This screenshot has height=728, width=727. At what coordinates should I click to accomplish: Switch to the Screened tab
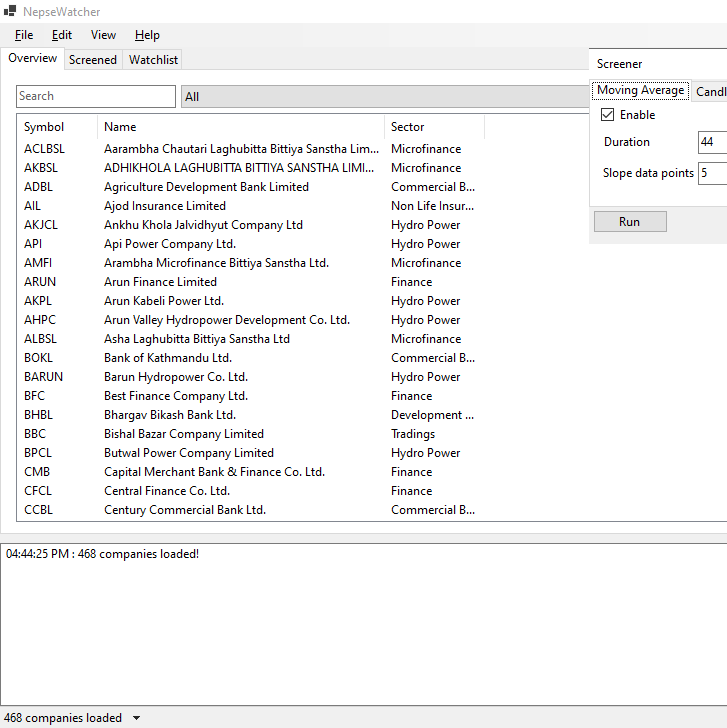coord(93,60)
